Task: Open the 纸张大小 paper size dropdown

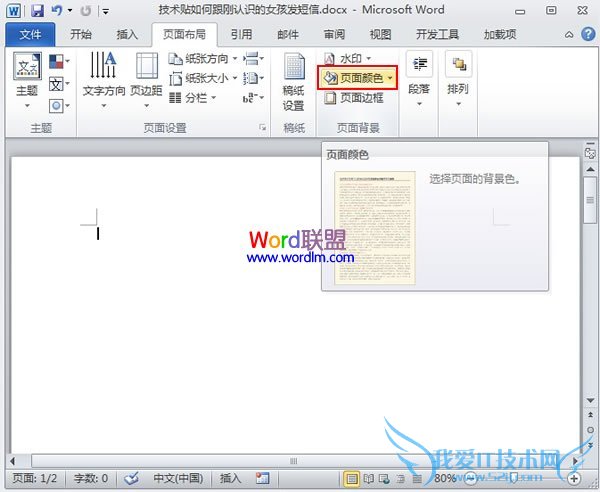Action: [x=203, y=79]
